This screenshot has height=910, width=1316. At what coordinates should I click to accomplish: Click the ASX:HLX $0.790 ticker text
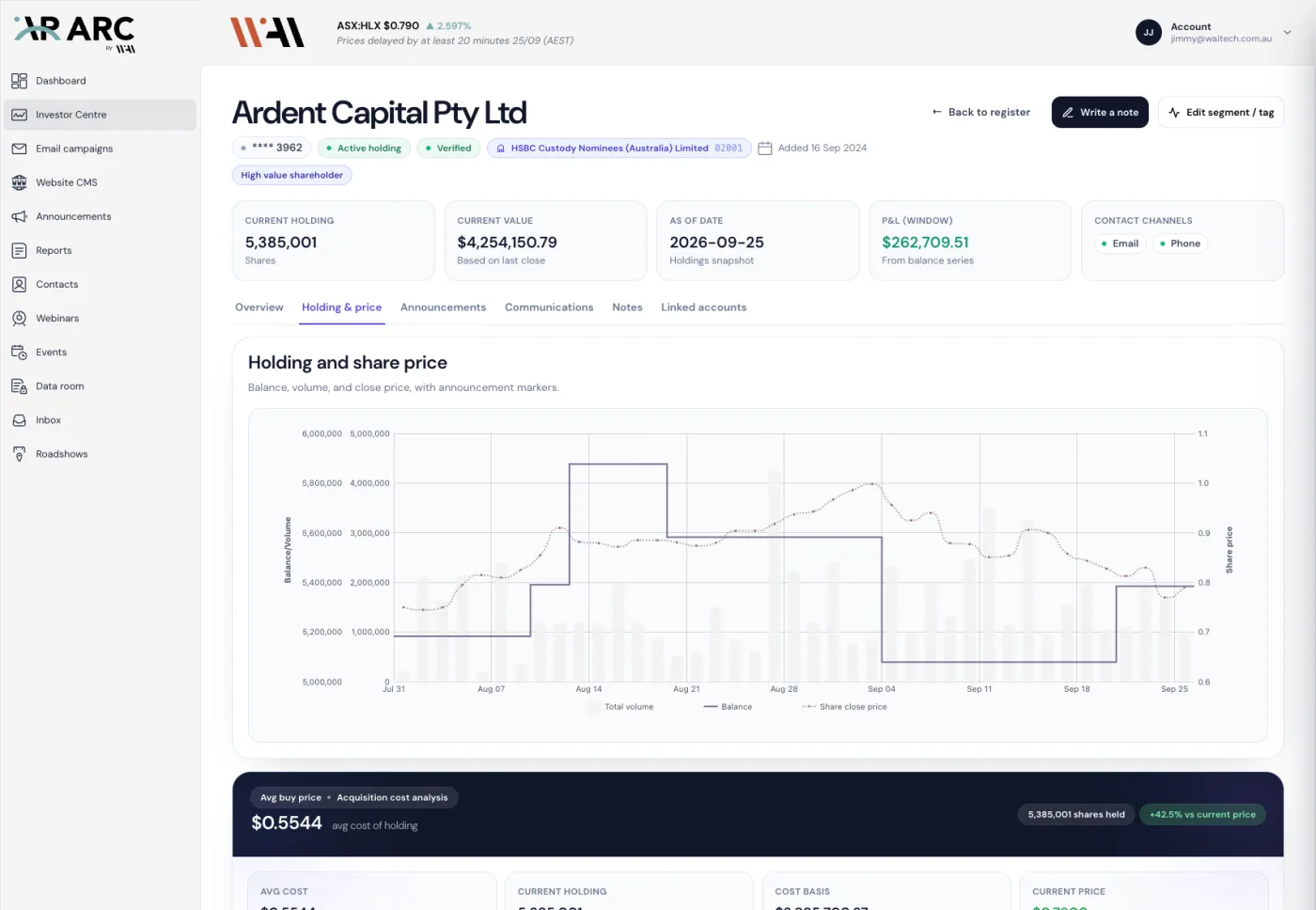pyautogui.click(x=378, y=26)
